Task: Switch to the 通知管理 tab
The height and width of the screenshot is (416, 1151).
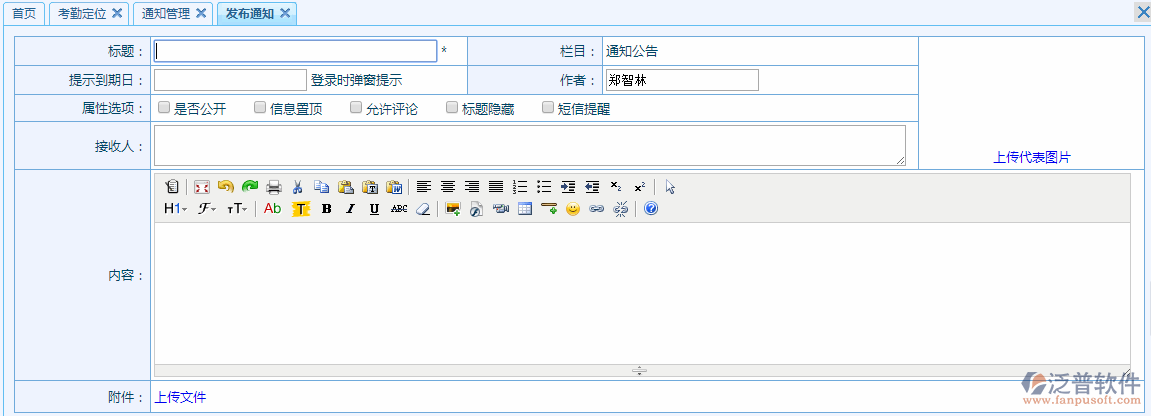Action: click(165, 13)
